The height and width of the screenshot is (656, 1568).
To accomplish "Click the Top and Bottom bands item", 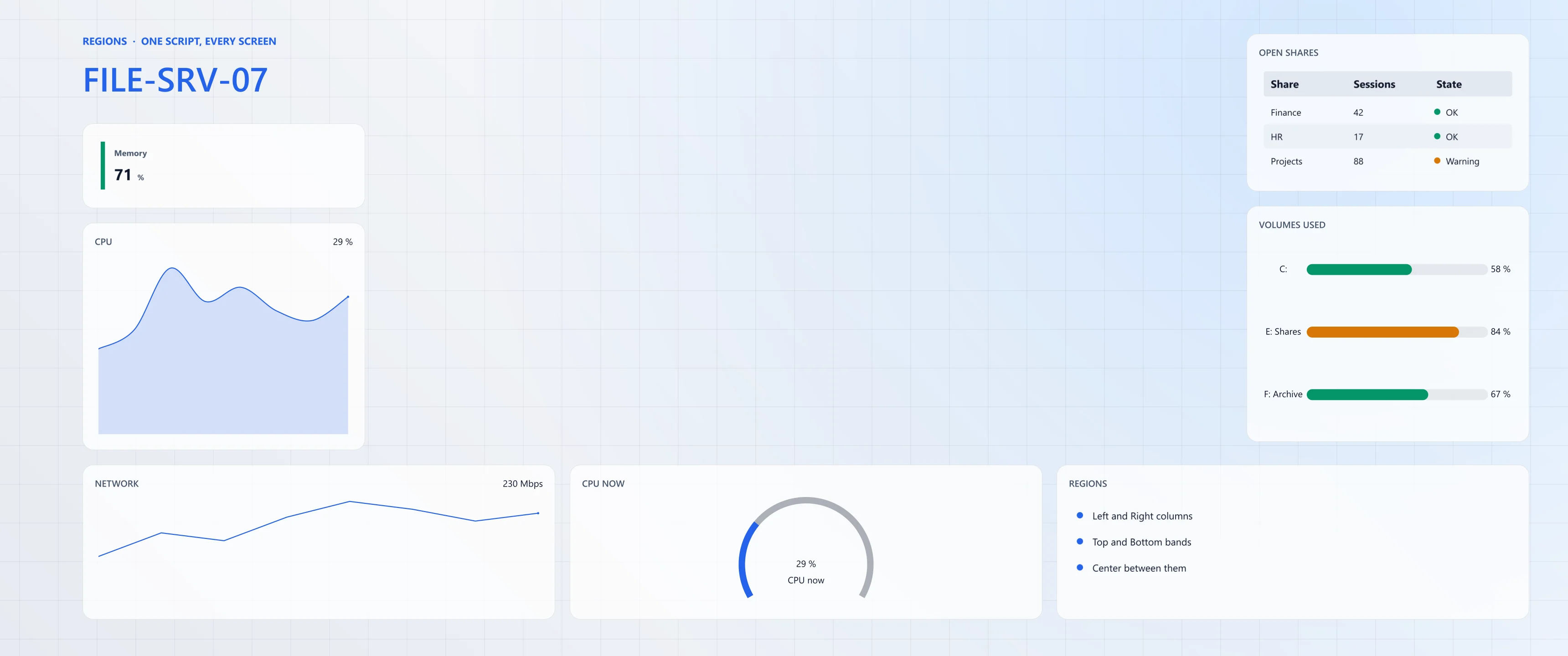I will tap(1141, 542).
